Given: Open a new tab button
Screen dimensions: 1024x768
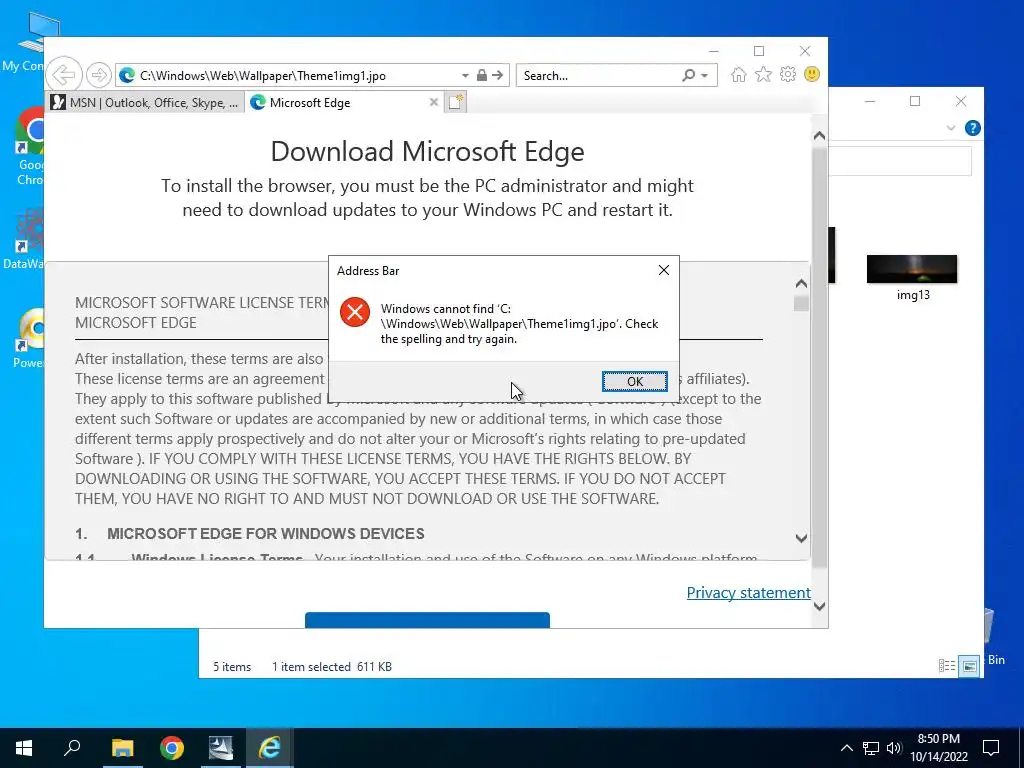Looking at the screenshot, I should point(456,102).
